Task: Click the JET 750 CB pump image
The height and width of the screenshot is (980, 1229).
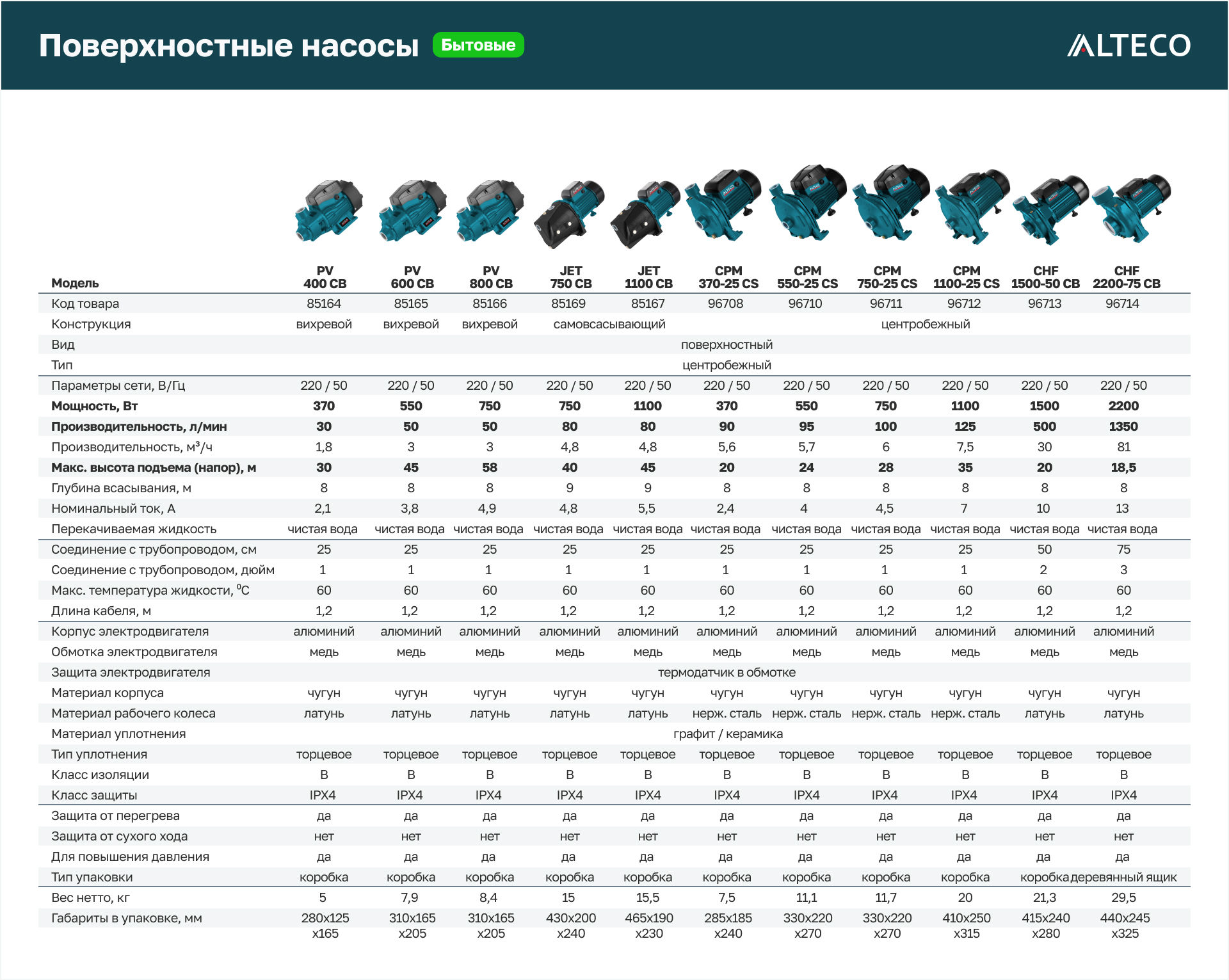Action: click(x=569, y=214)
